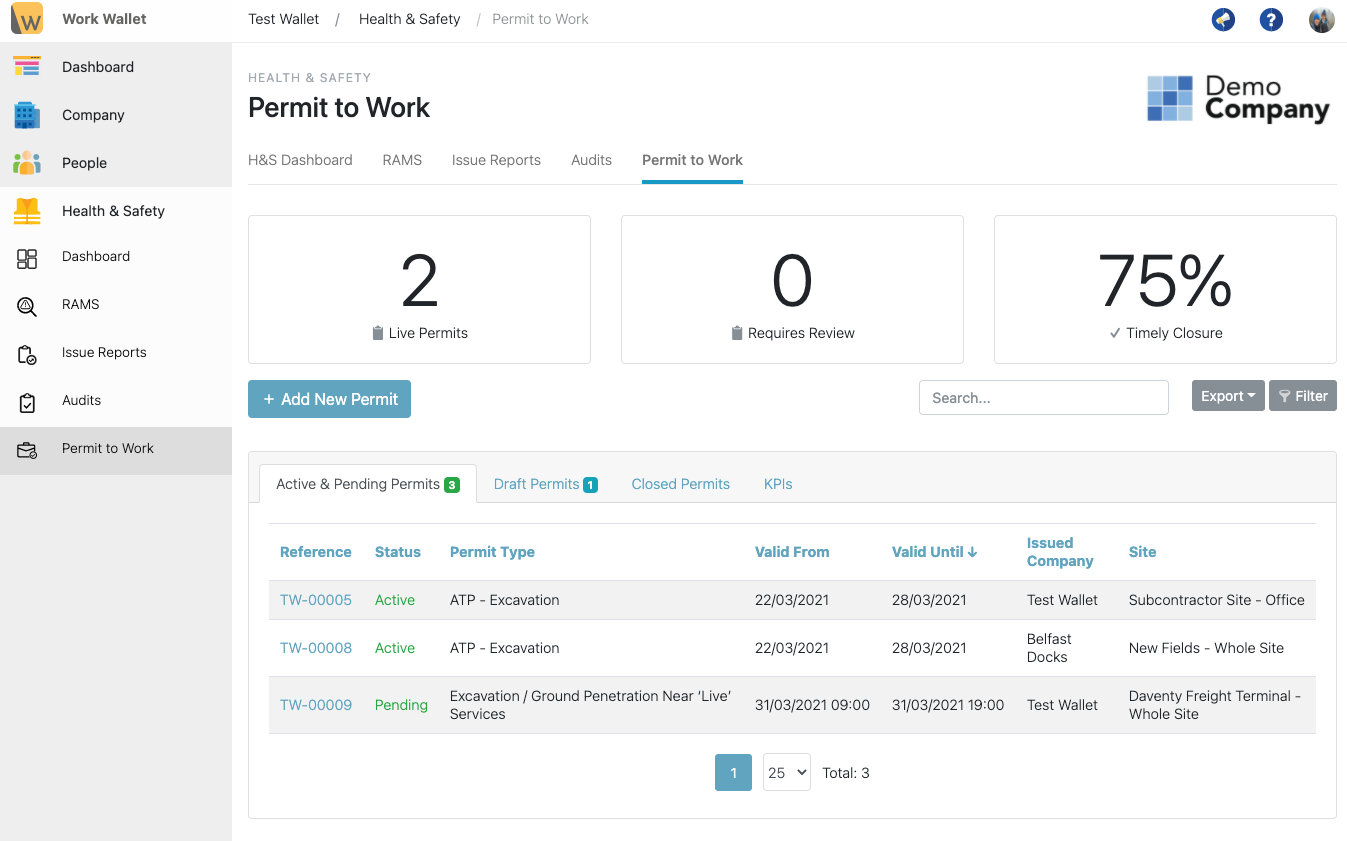This screenshot has width=1347, height=841.
Task: Click the Add New Permit button
Action: point(329,399)
